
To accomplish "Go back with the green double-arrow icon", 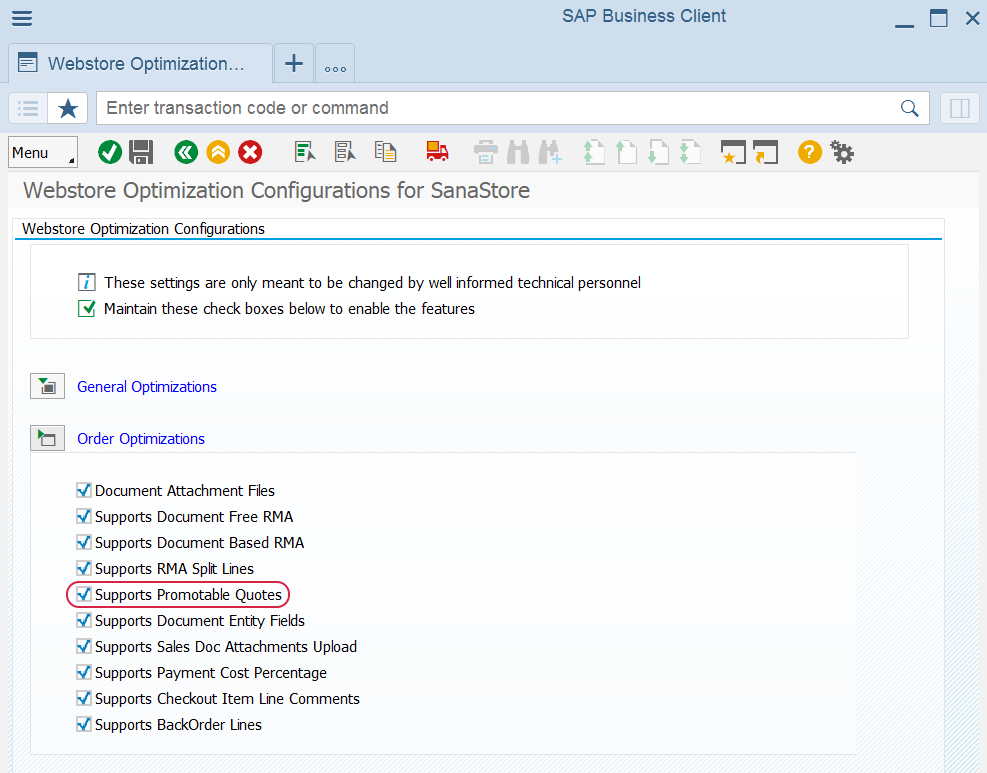I will pos(186,152).
